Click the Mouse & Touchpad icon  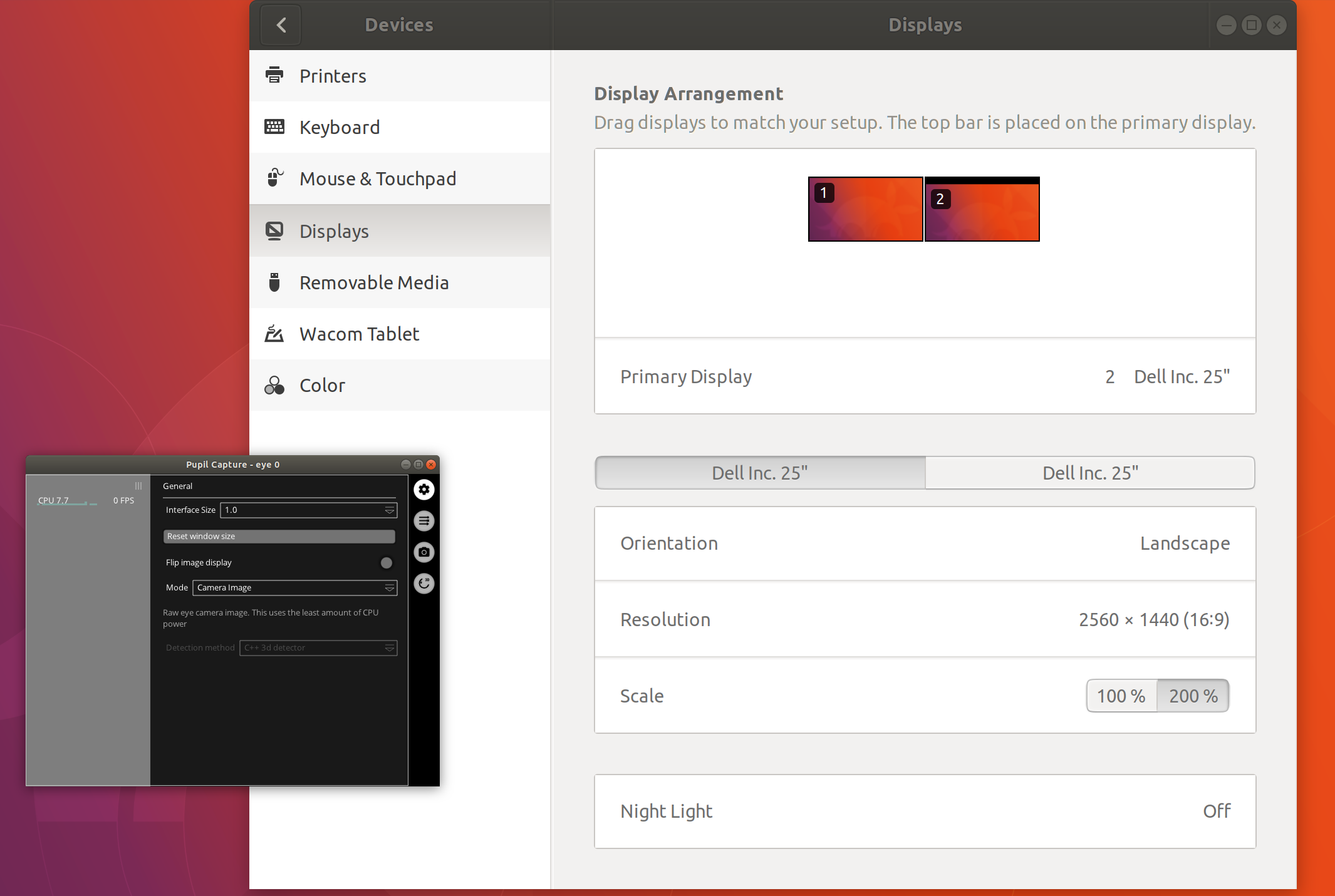pyautogui.click(x=274, y=178)
